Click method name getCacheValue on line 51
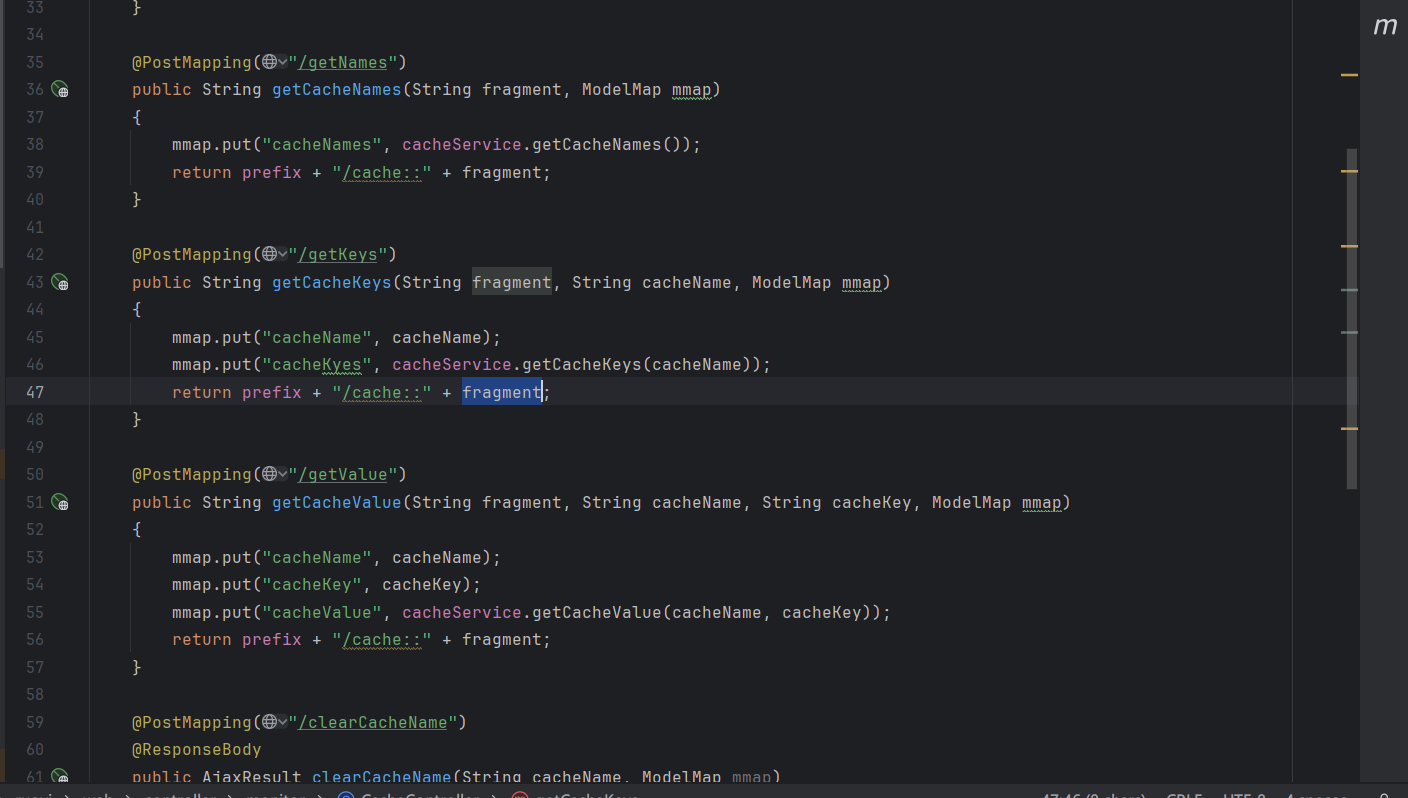This screenshot has width=1408, height=798. [x=337, y=502]
